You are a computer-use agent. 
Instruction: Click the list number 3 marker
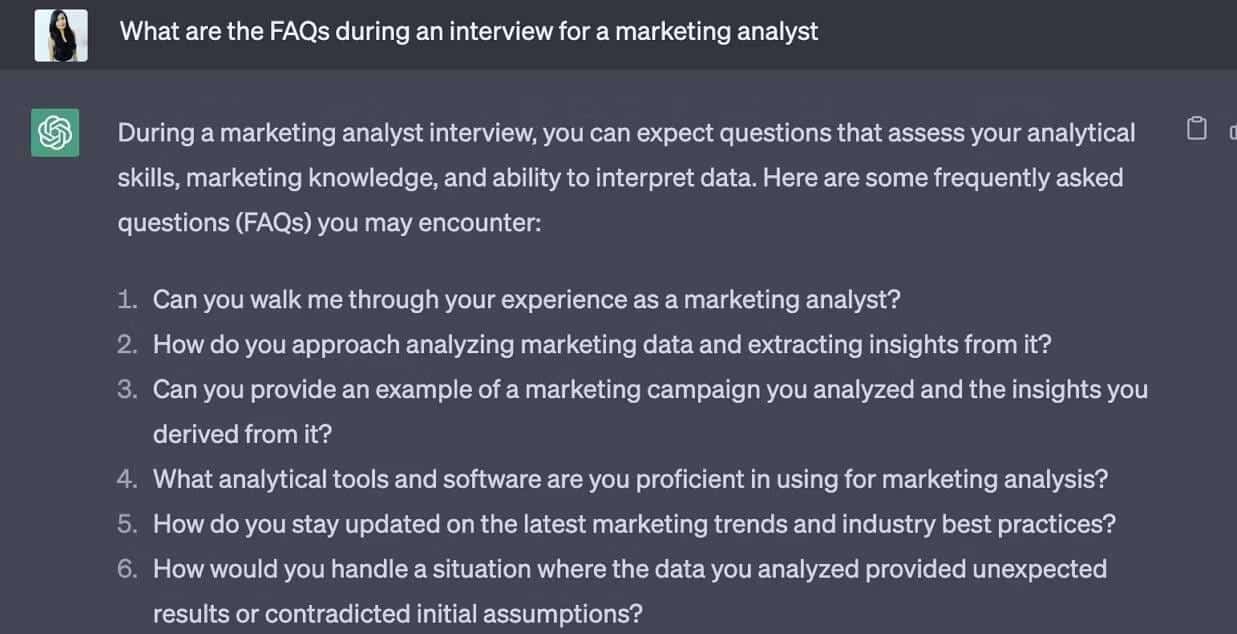[x=127, y=389]
